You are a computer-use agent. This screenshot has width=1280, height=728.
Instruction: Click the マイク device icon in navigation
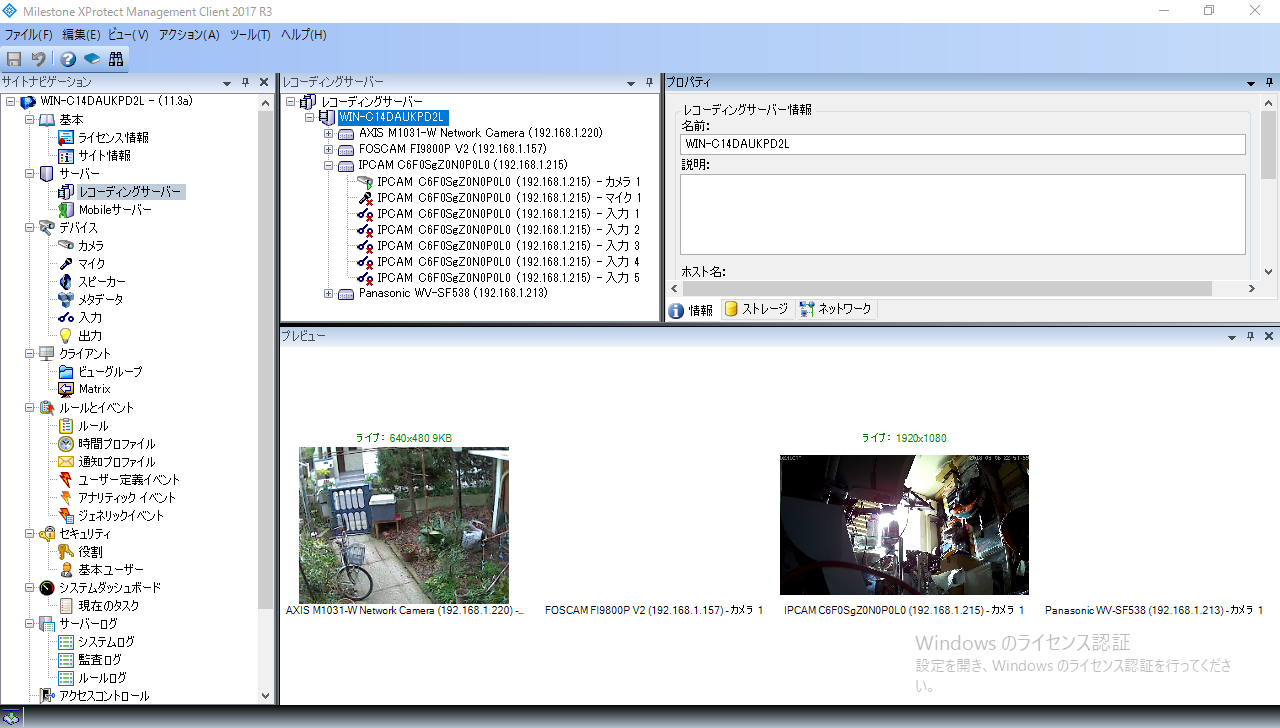(x=66, y=264)
